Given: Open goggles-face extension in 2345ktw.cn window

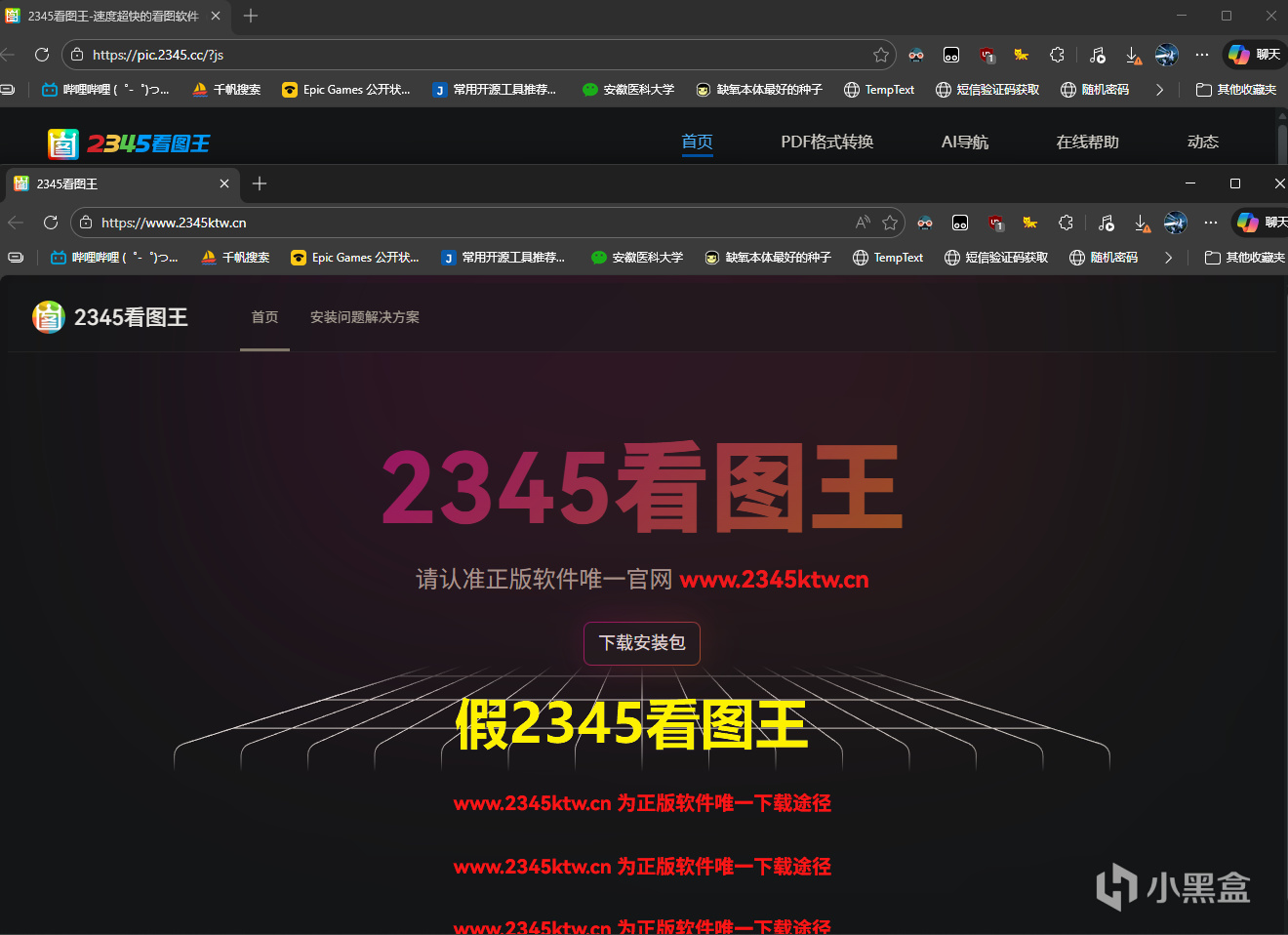Looking at the screenshot, I should (x=925, y=223).
